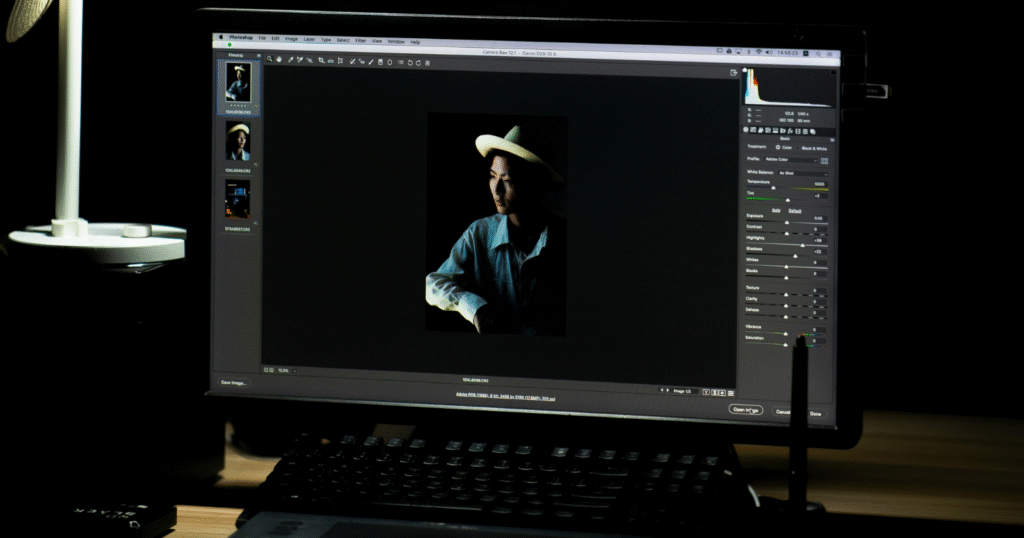Screen dimensions: 1024x538
Task: Click the Open Image button
Action: [x=745, y=410]
